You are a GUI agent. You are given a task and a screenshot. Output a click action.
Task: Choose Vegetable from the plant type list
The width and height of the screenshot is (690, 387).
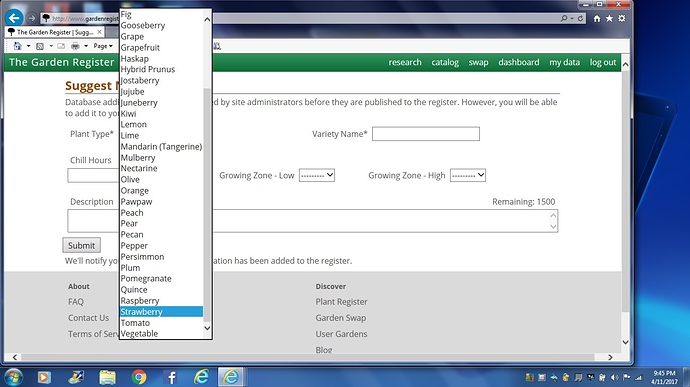pyautogui.click(x=161, y=334)
